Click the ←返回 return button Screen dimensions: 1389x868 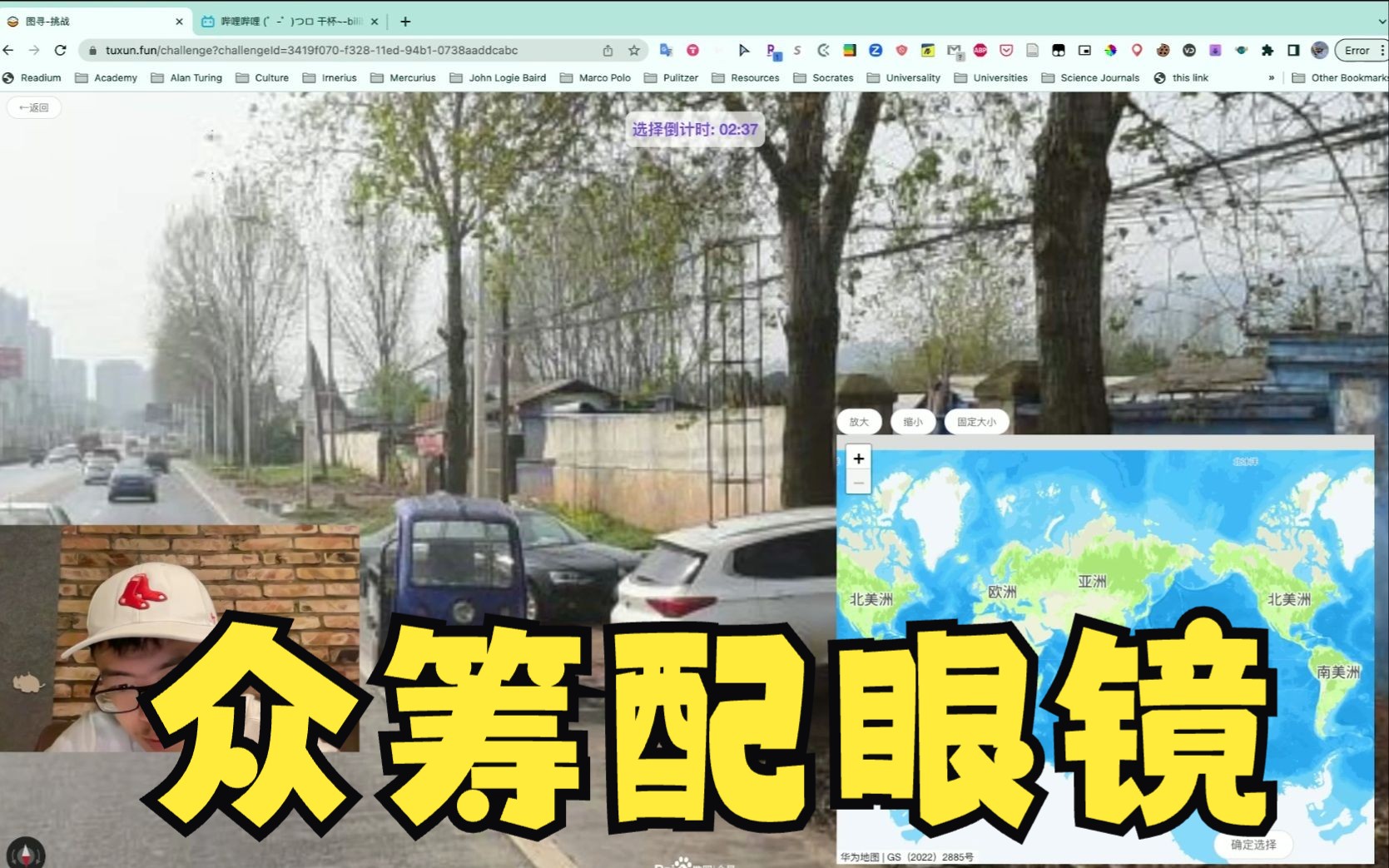[33, 107]
